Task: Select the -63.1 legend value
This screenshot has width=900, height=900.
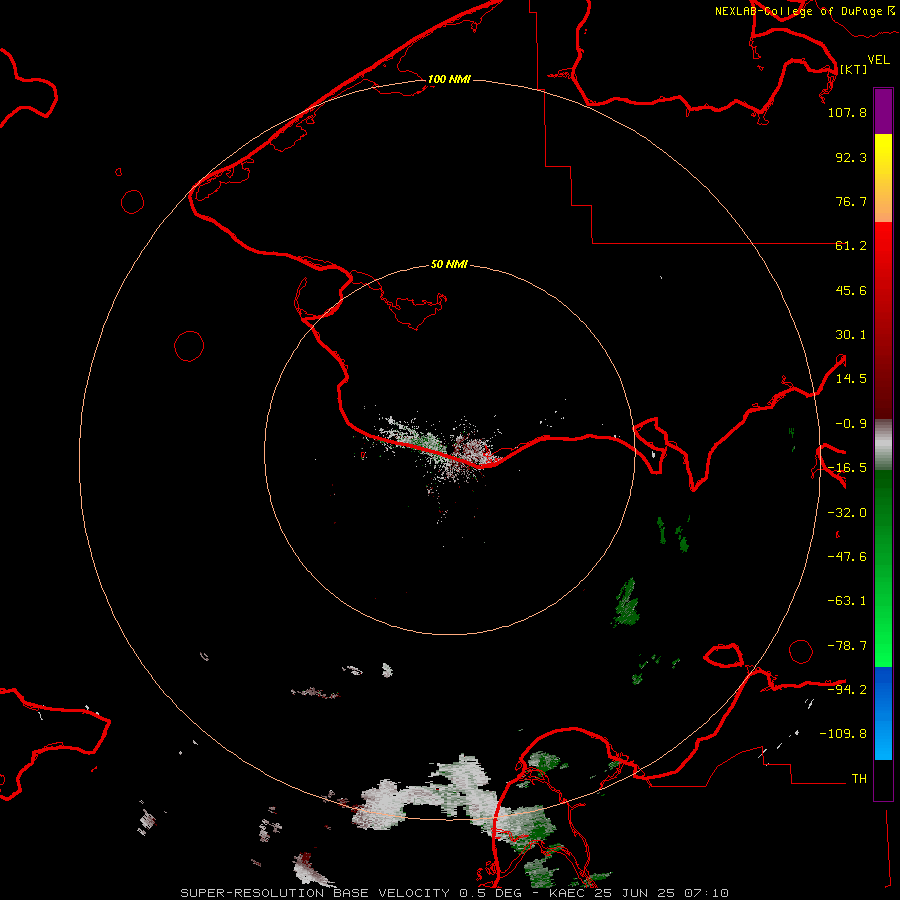Action: point(847,601)
